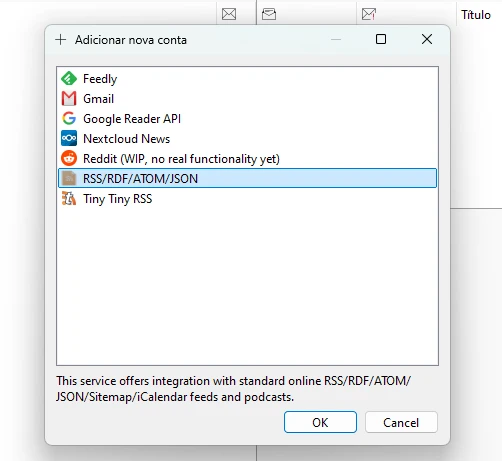Click the Título column header
Viewport: 502px width, 461px height.
(x=476, y=15)
